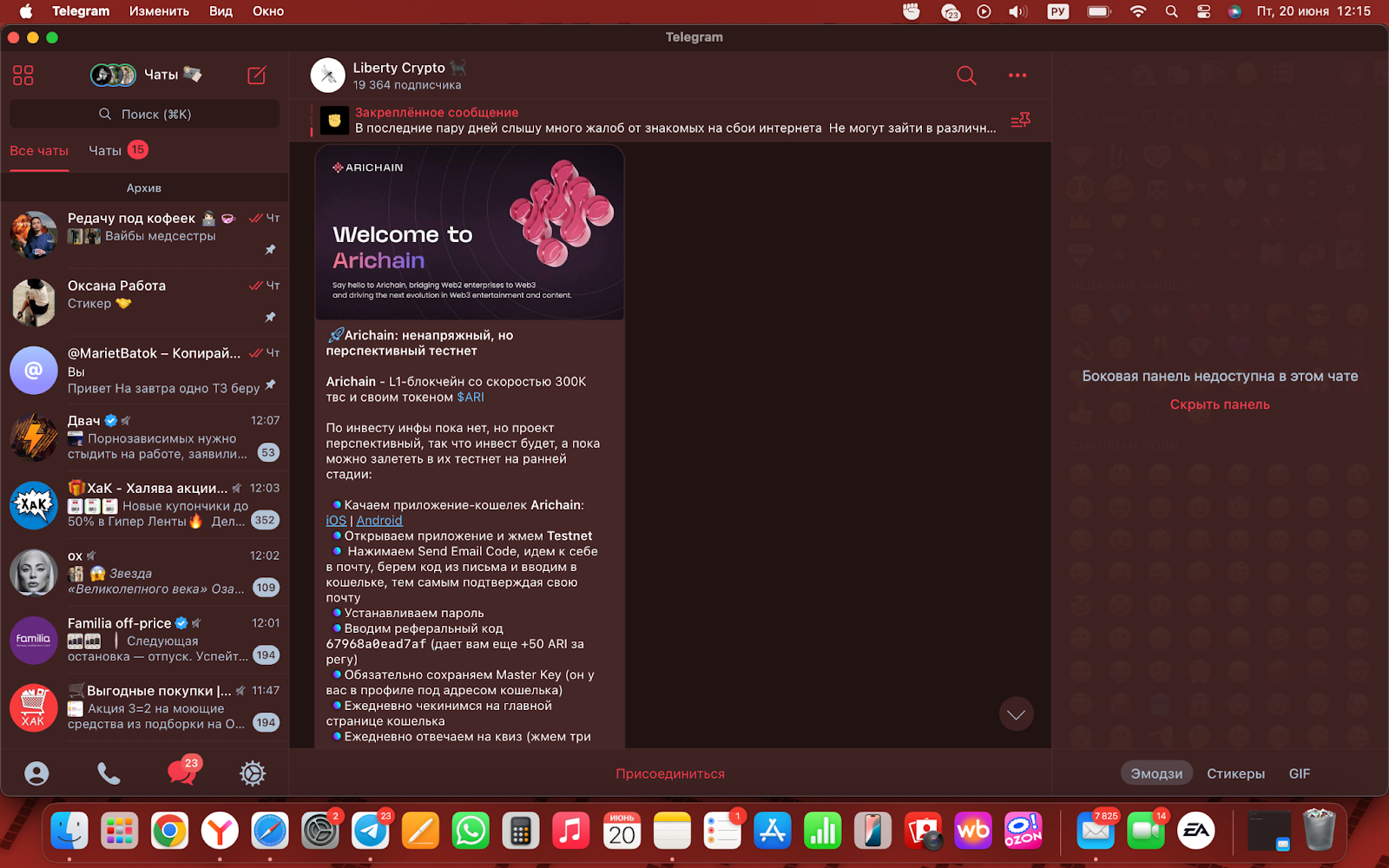Switch the РУ input source
The height and width of the screenshot is (868, 1389).
(x=1058, y=11)
